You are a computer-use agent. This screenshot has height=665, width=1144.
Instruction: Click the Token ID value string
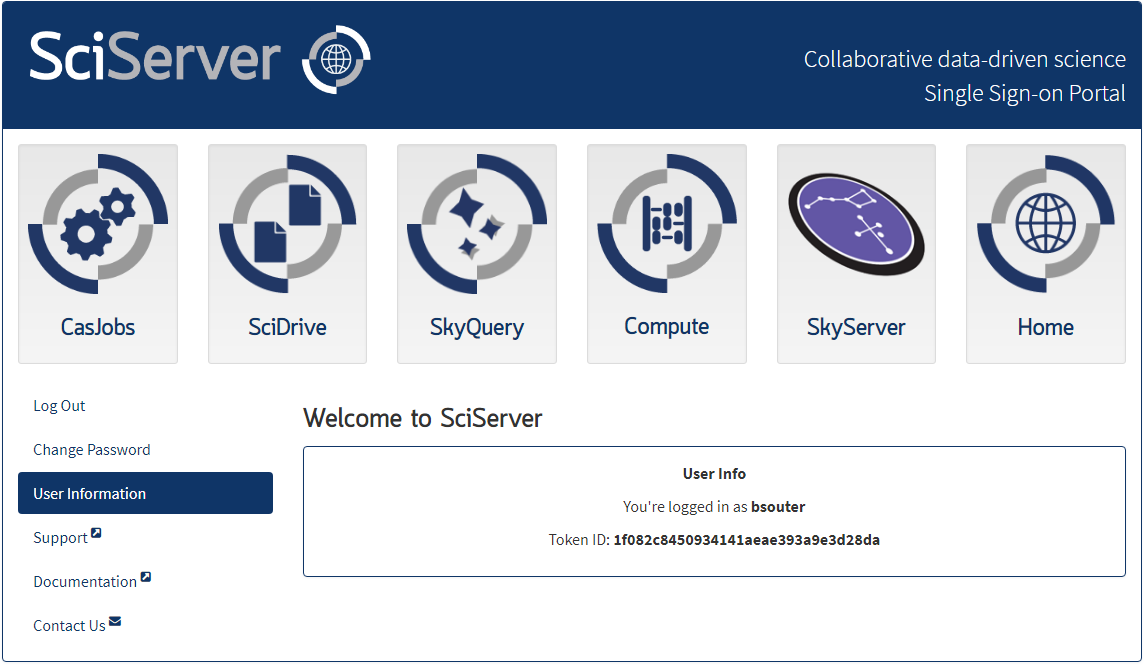click(746, 540)
